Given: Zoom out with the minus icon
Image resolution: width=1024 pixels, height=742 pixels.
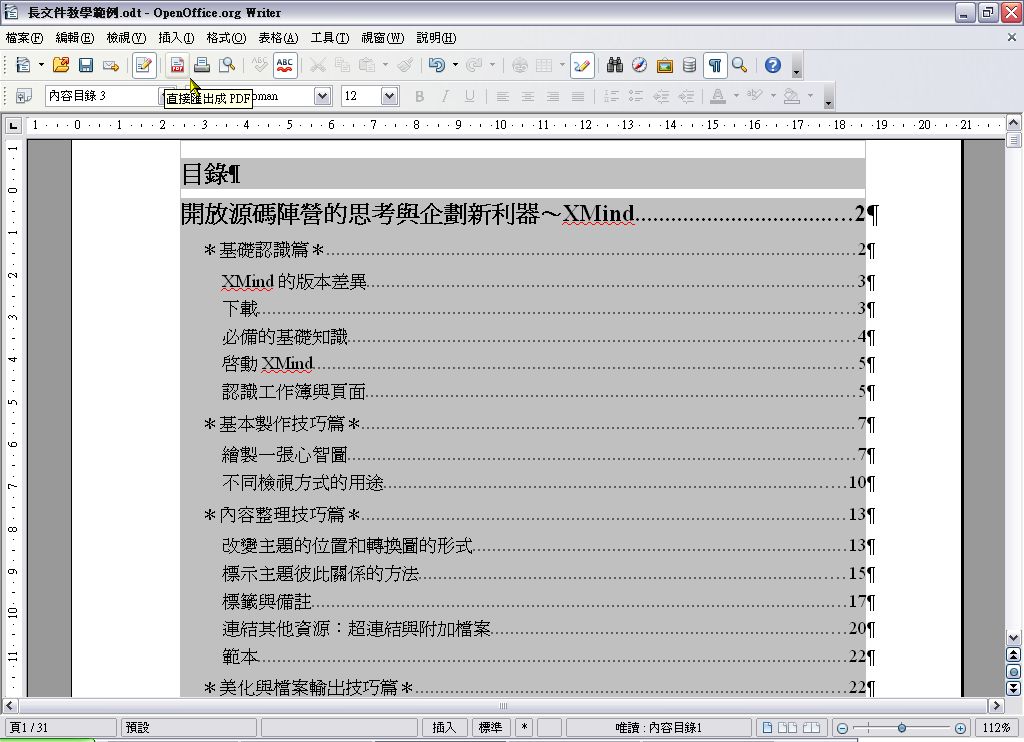Looking at the screenshot, I should [842, 728].
